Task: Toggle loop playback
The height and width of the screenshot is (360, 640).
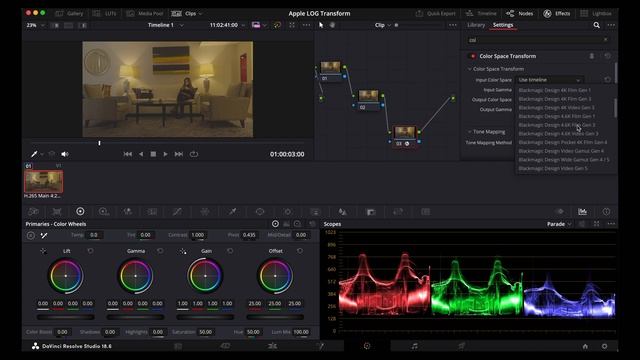Action: tap(194, 154)
